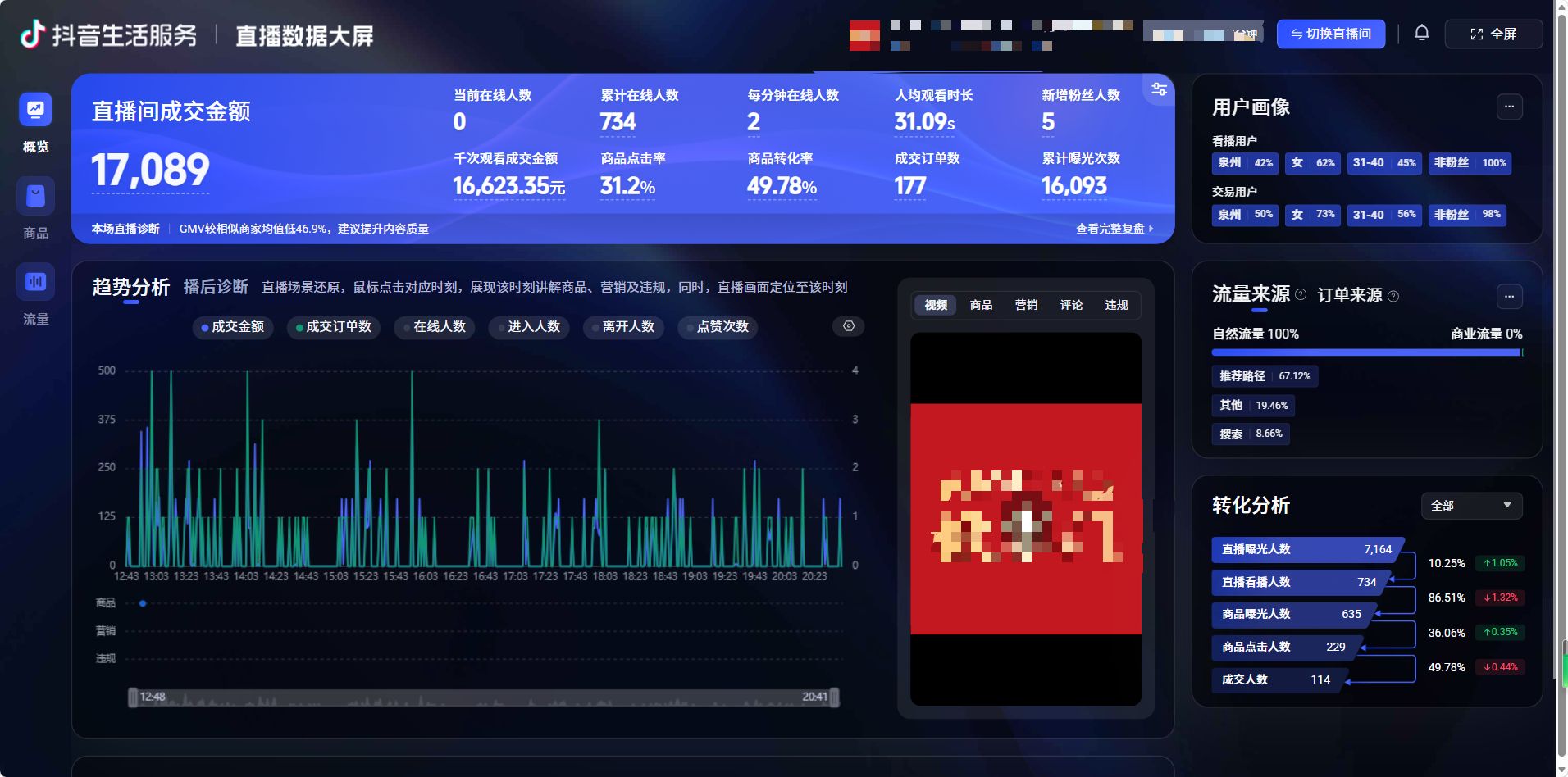Click the 17,089 transaction amount value
The height and width of the screenshot is (777, 1568).
150,170
